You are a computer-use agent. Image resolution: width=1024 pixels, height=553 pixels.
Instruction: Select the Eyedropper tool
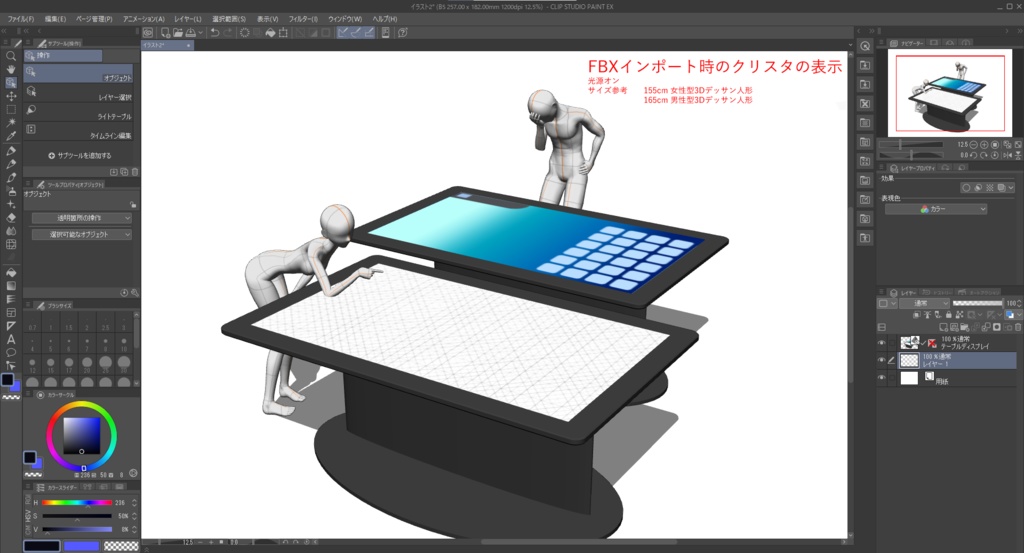[x=10, y=136]
